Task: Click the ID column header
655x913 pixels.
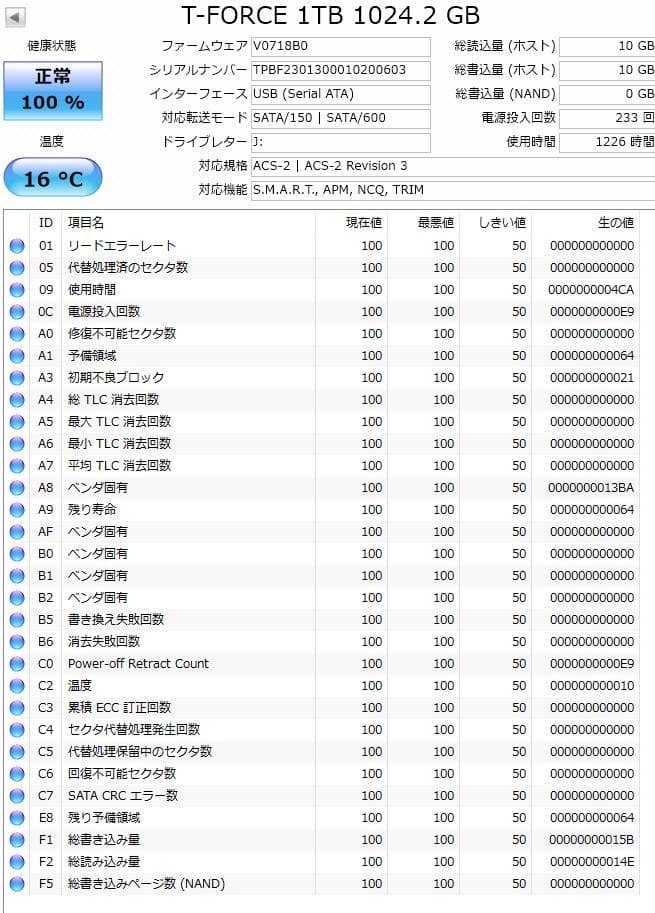Action: tap(45, 222)
